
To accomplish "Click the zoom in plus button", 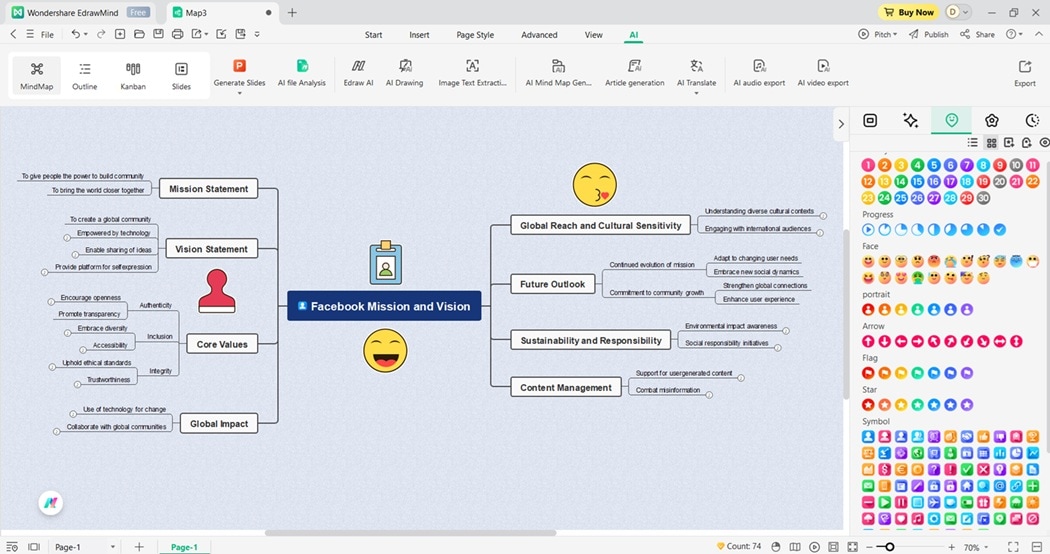I will click(x=951, y=547).
